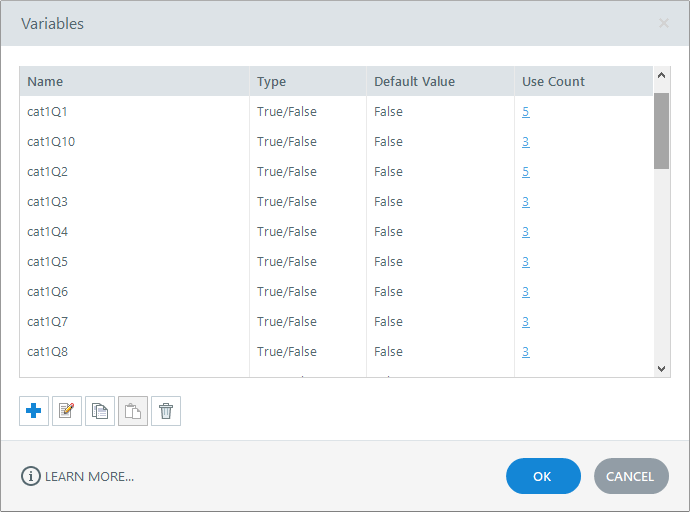Open use count link for cat1Q2
This screenshot has height=512, width=690.
(x=526, y=172)
